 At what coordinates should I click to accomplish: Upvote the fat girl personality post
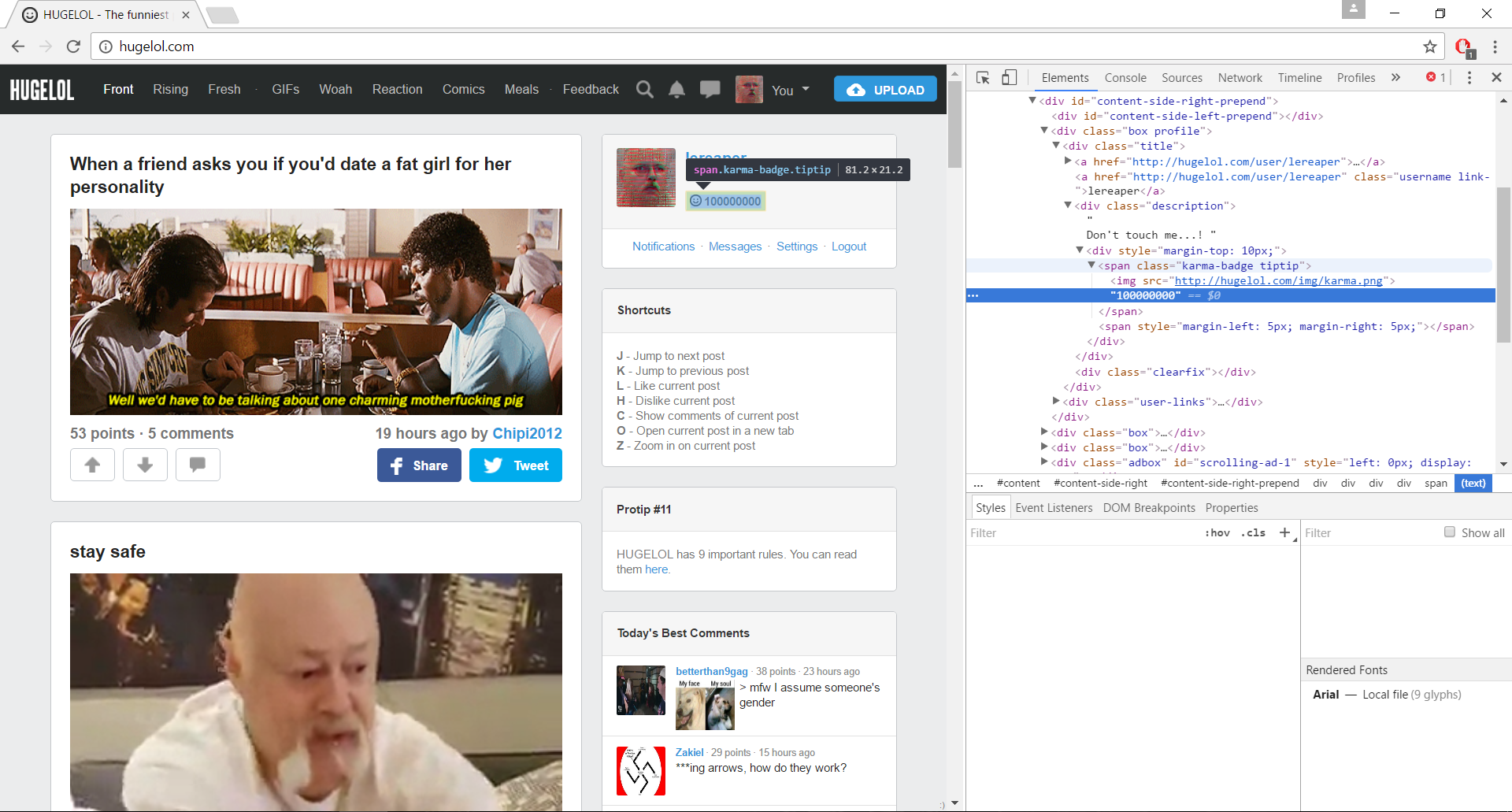[x=92, y=465]
